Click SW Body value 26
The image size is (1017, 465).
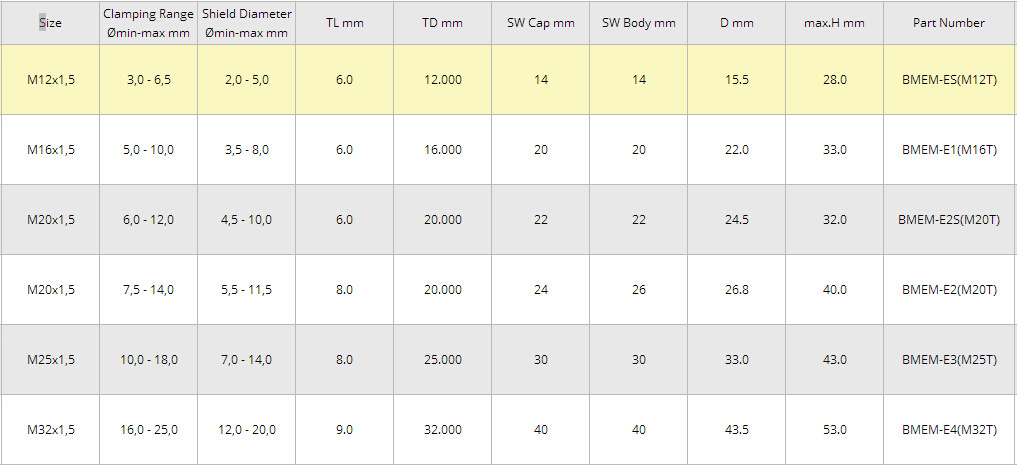pyautogui.click(x=639, y=290)
